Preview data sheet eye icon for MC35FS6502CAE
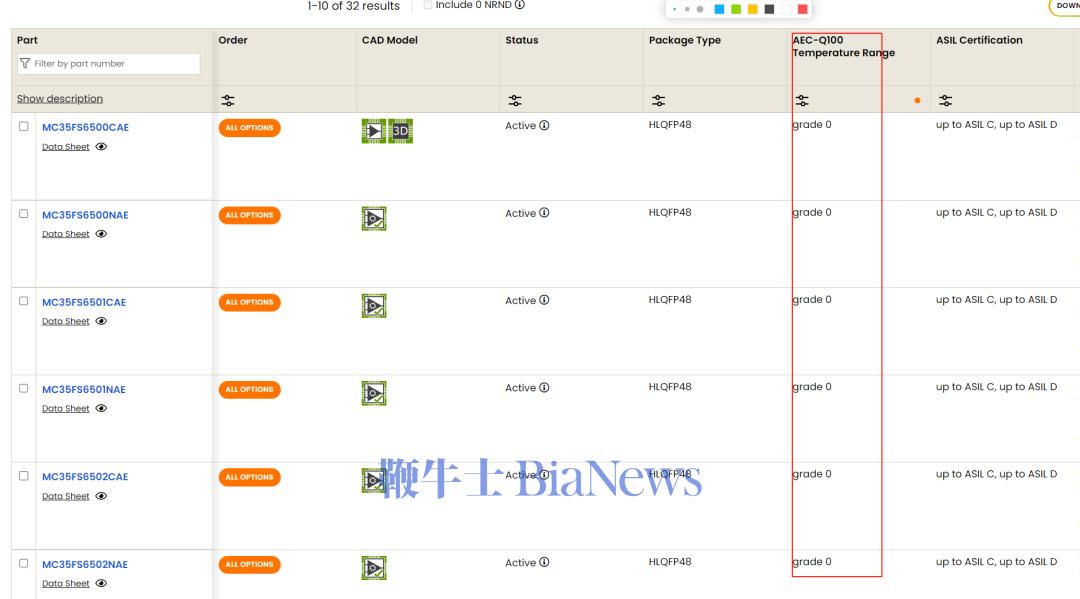 pos(101,496)
